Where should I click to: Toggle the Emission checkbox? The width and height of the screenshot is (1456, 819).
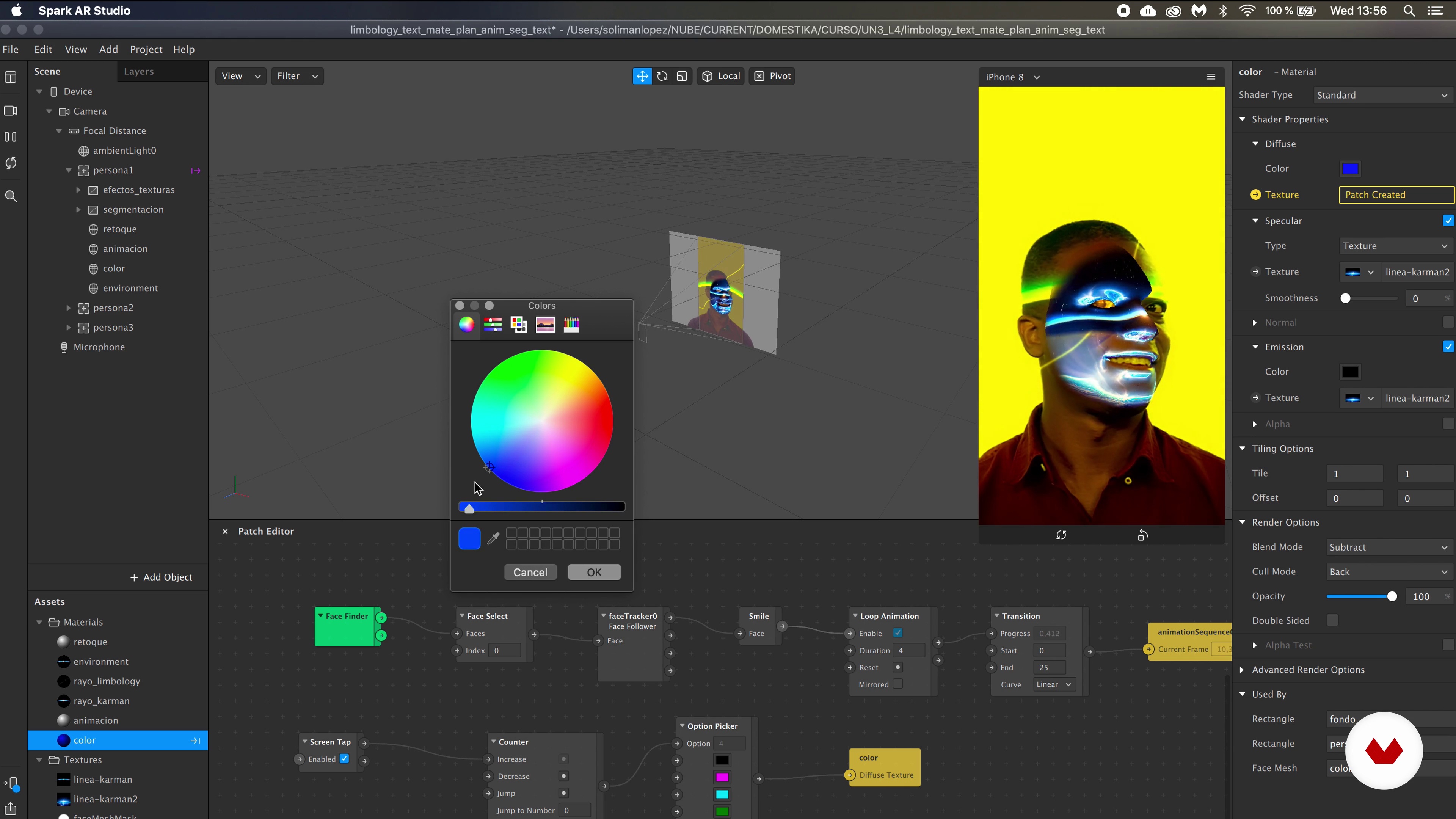click(x=1448, y=347)
